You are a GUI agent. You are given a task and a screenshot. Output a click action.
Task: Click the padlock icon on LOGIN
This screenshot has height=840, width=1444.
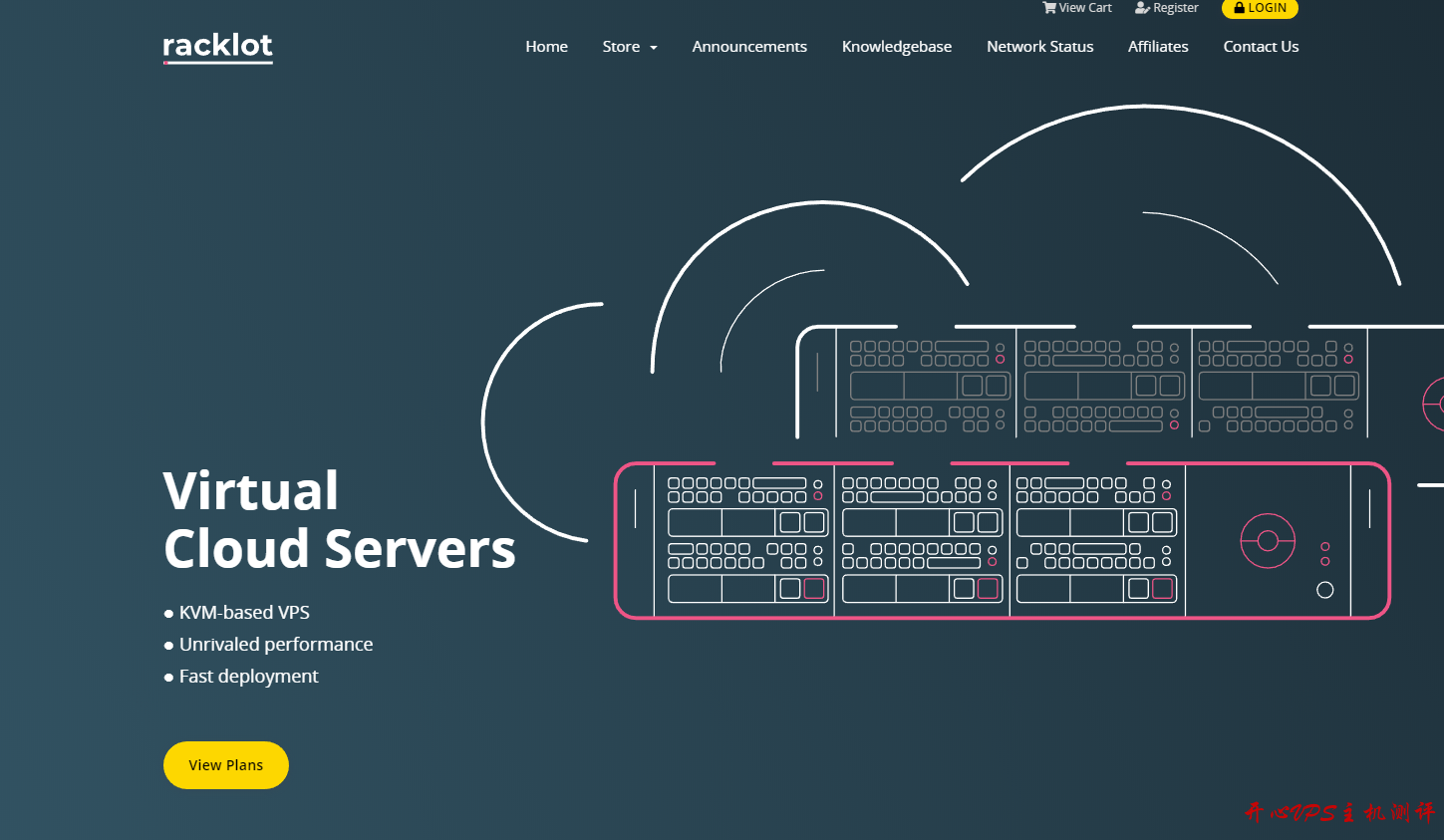pos(1240,8)
